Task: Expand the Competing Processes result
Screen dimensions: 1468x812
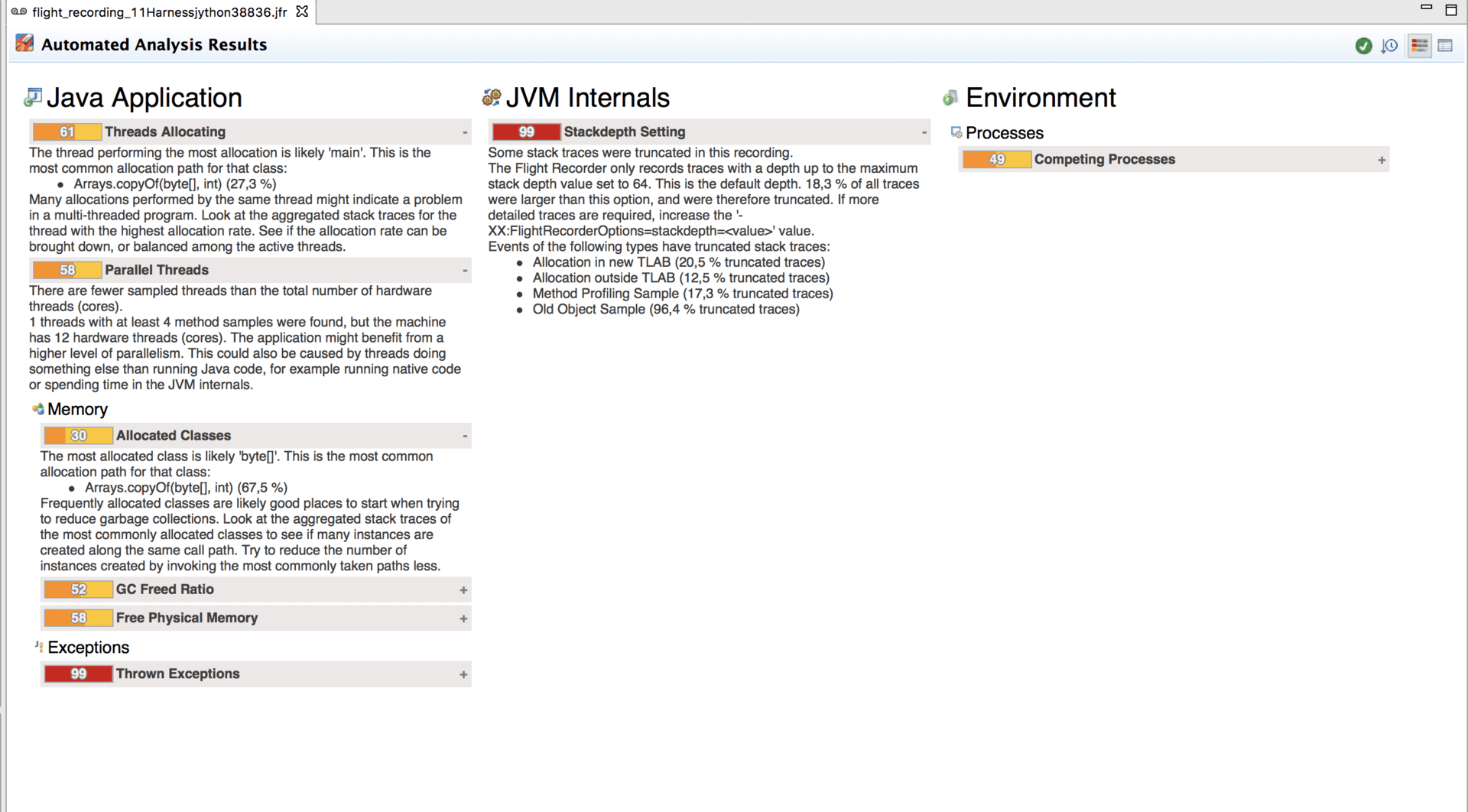Action: coord(1382,161)
